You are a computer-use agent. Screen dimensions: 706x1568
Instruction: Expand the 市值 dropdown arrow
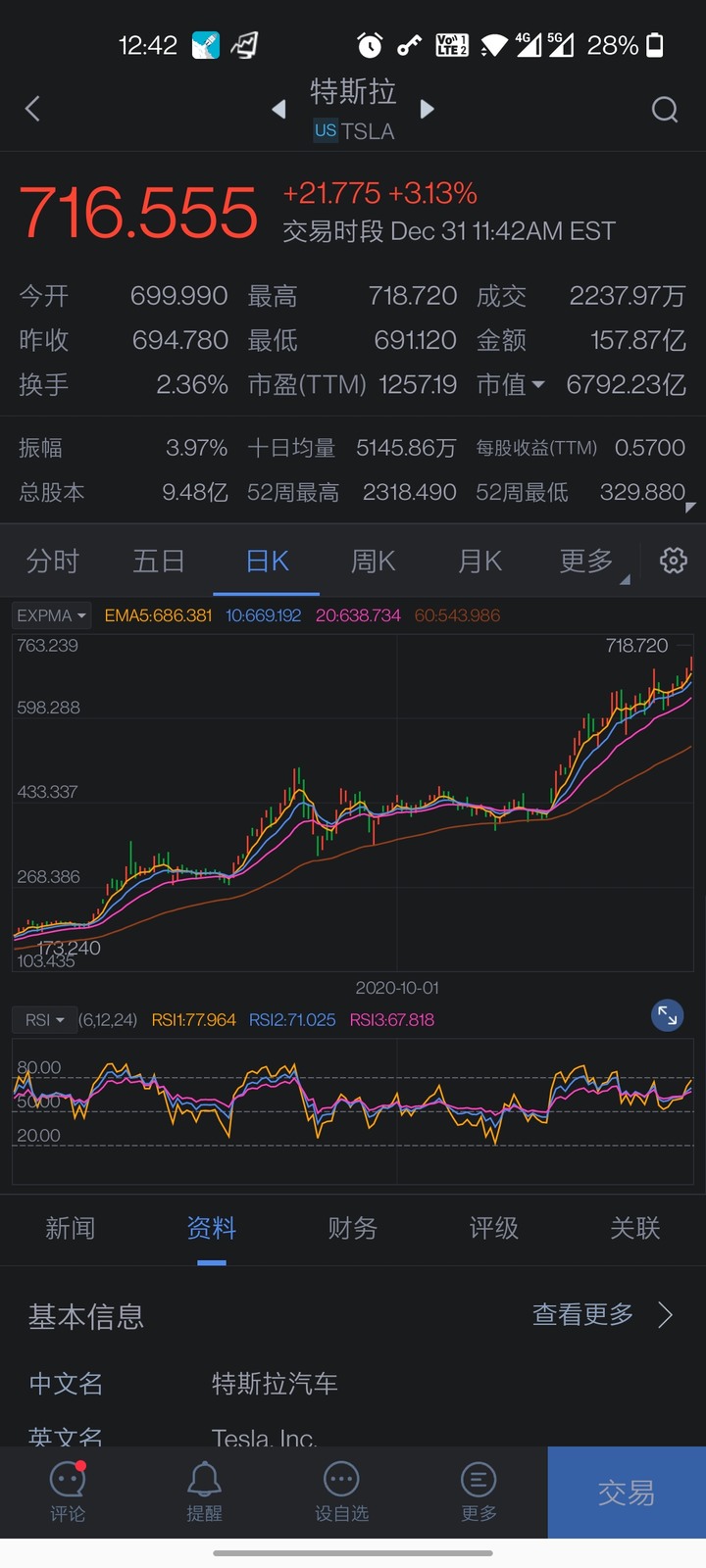tap(537, 385)
